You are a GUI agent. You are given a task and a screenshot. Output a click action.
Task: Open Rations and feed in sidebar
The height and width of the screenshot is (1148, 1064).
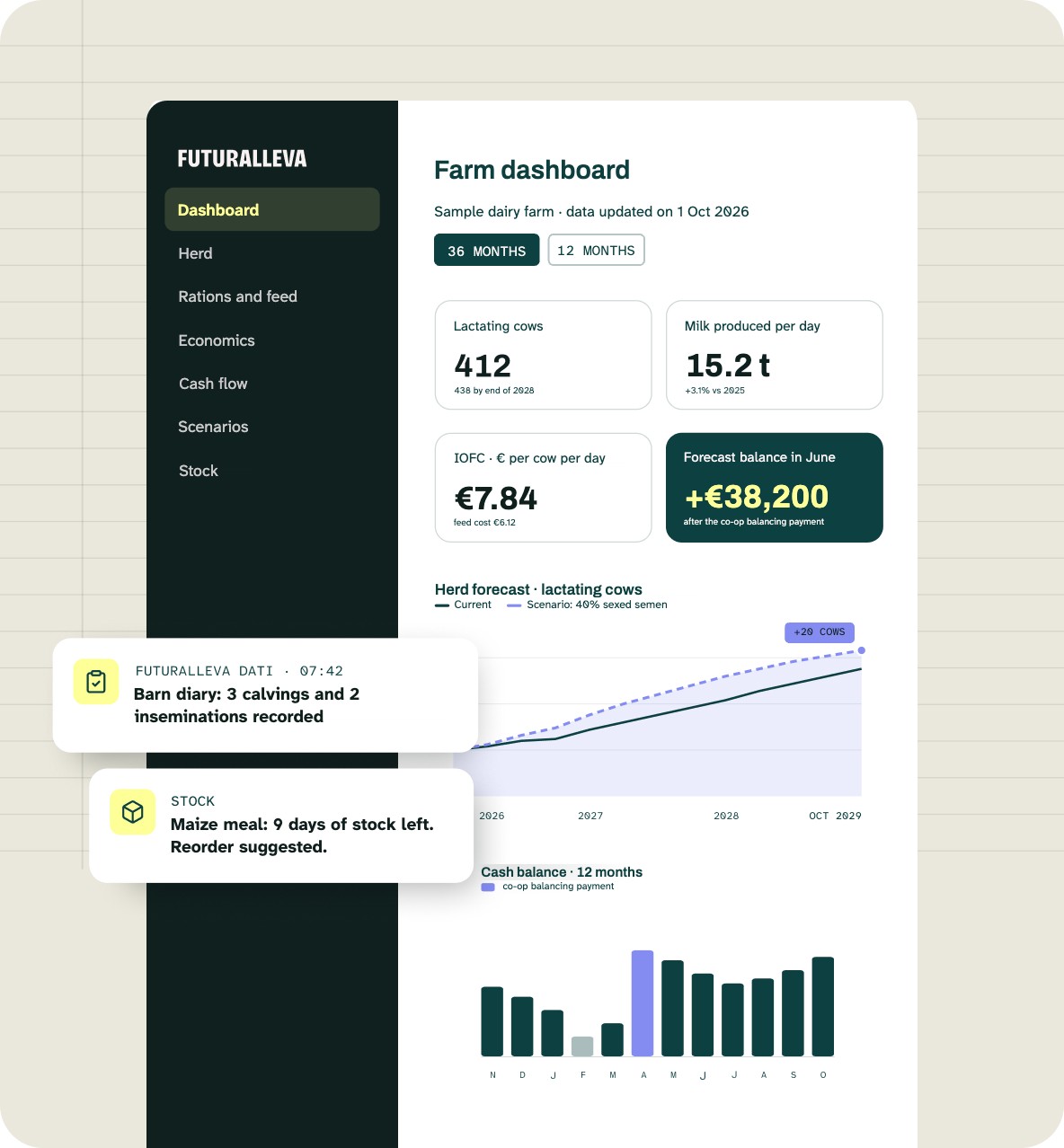[x=237, y=296]
